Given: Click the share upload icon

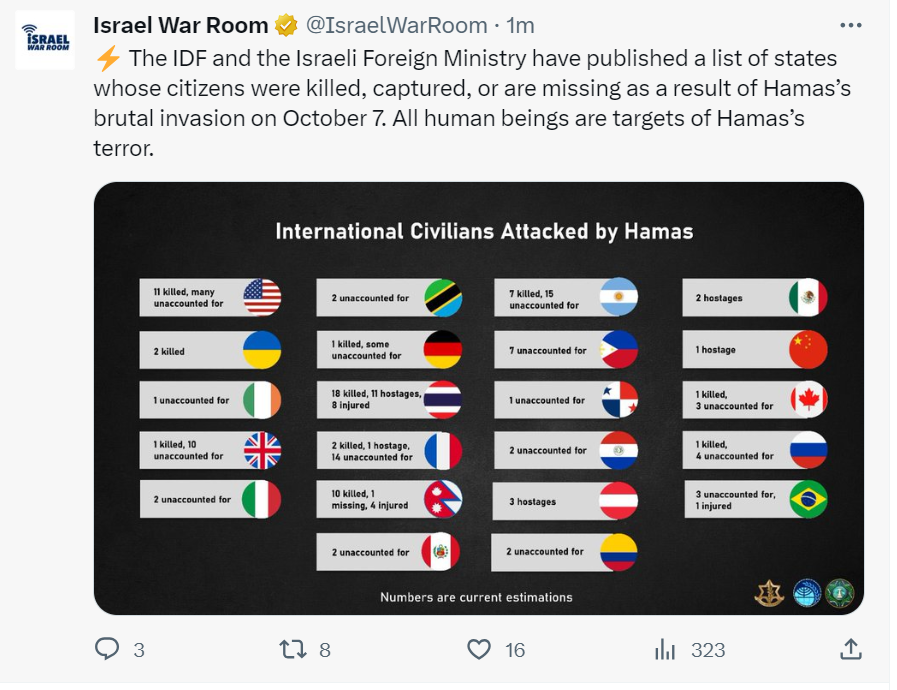Looking at the screenshot, I should 851,649.
